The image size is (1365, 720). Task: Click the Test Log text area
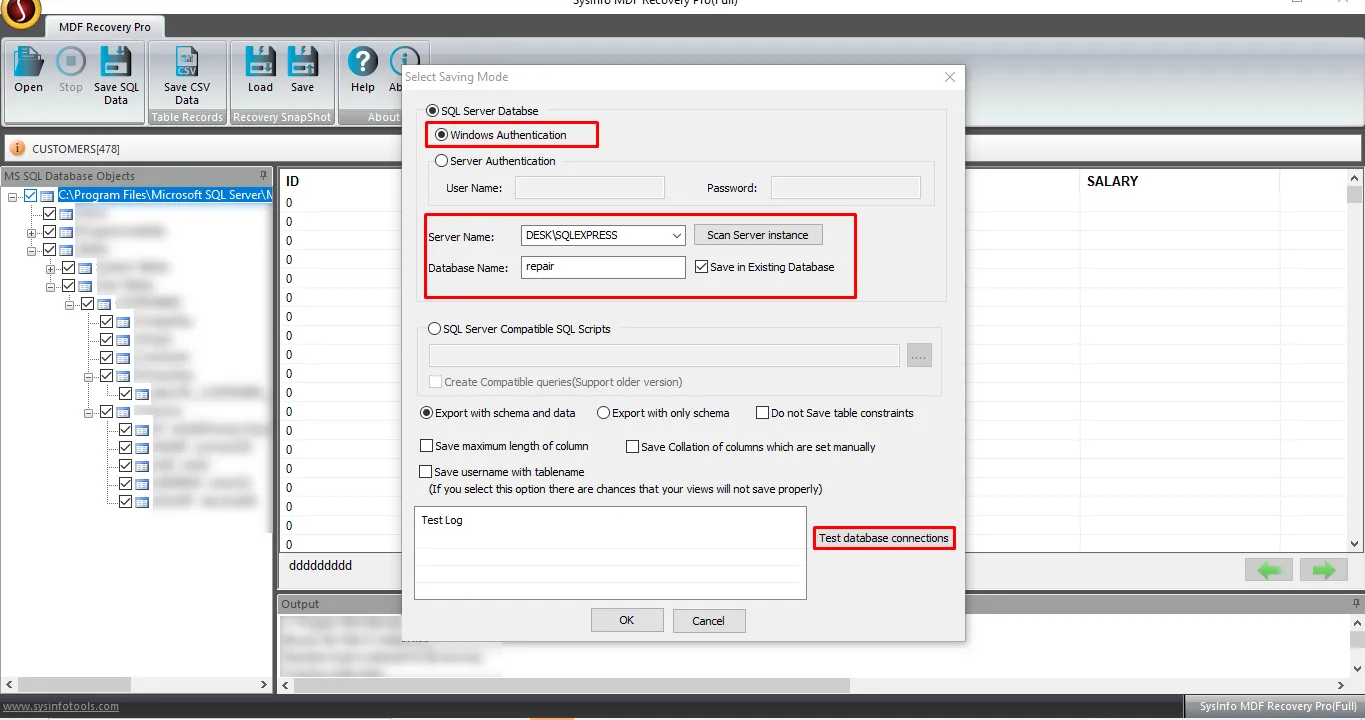click(610, 553)
